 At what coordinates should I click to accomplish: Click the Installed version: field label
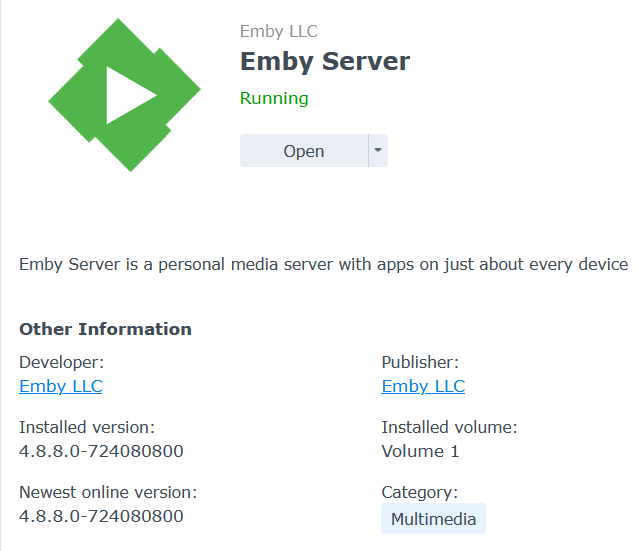(87, 427)
